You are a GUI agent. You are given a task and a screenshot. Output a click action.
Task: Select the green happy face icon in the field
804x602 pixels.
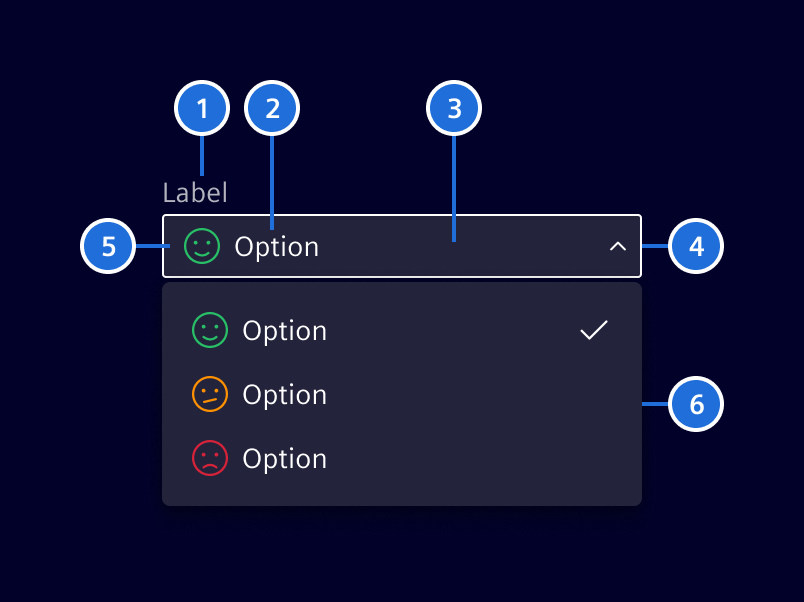coord(203,246)
